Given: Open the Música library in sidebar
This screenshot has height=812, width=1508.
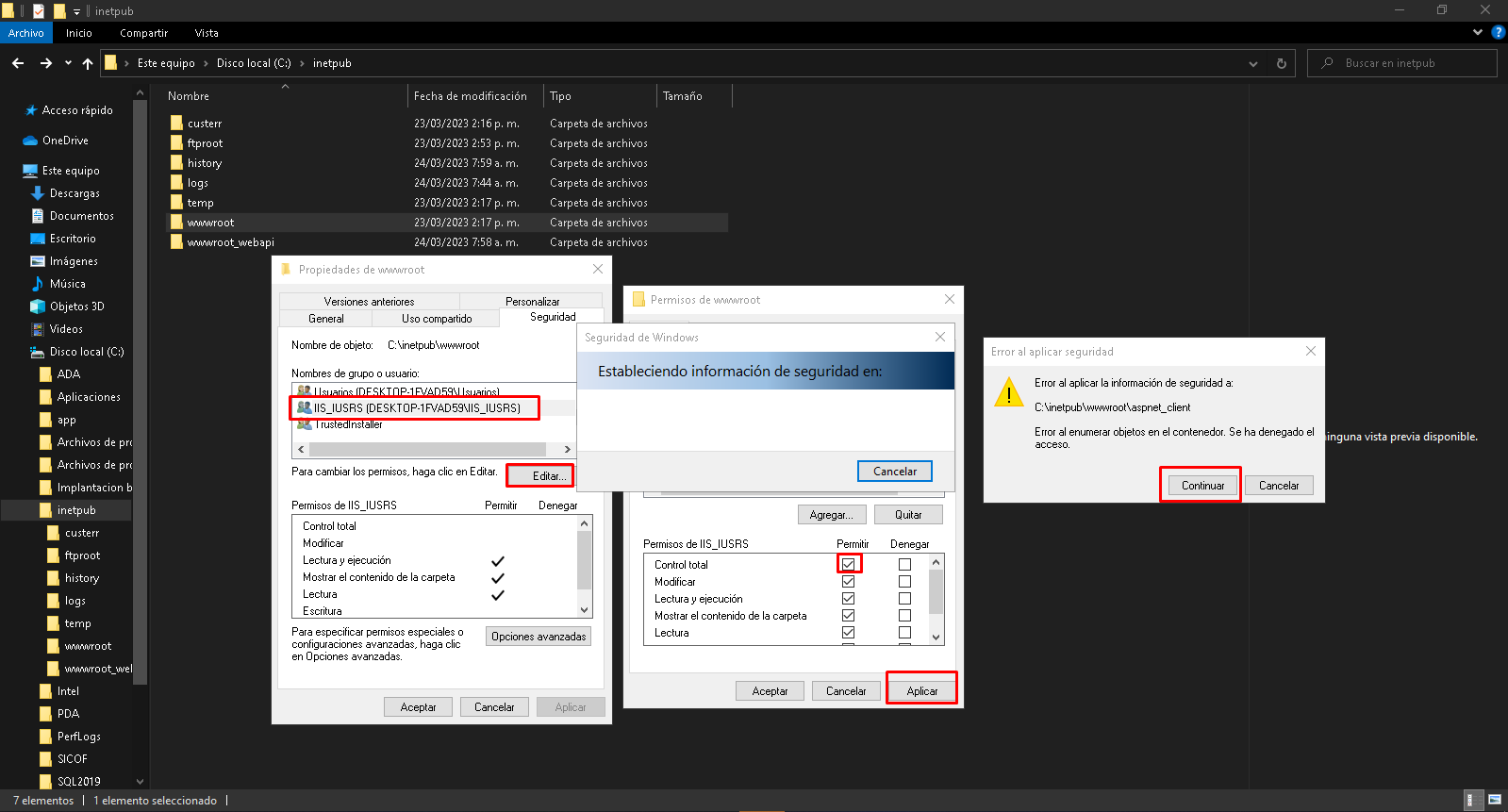Looking at the screenshot, I should tap(67, 284).
